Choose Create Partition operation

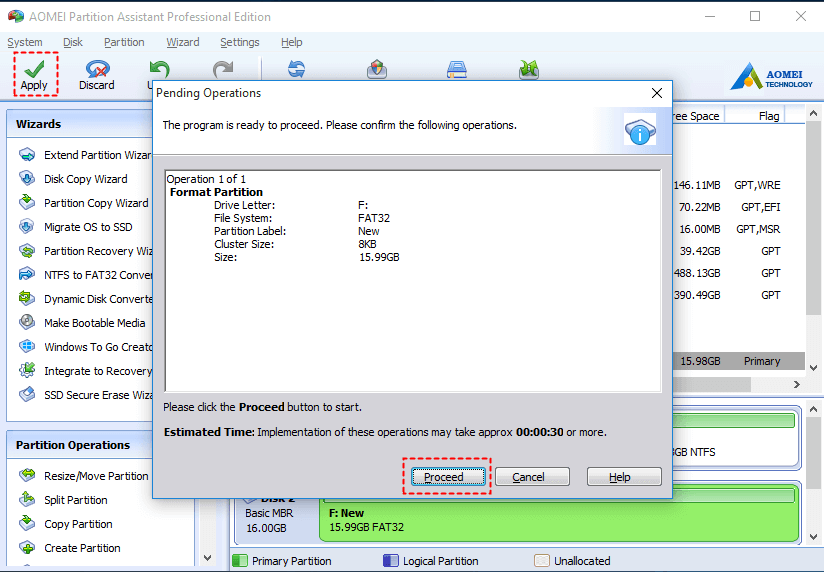(x=69, y=548)
